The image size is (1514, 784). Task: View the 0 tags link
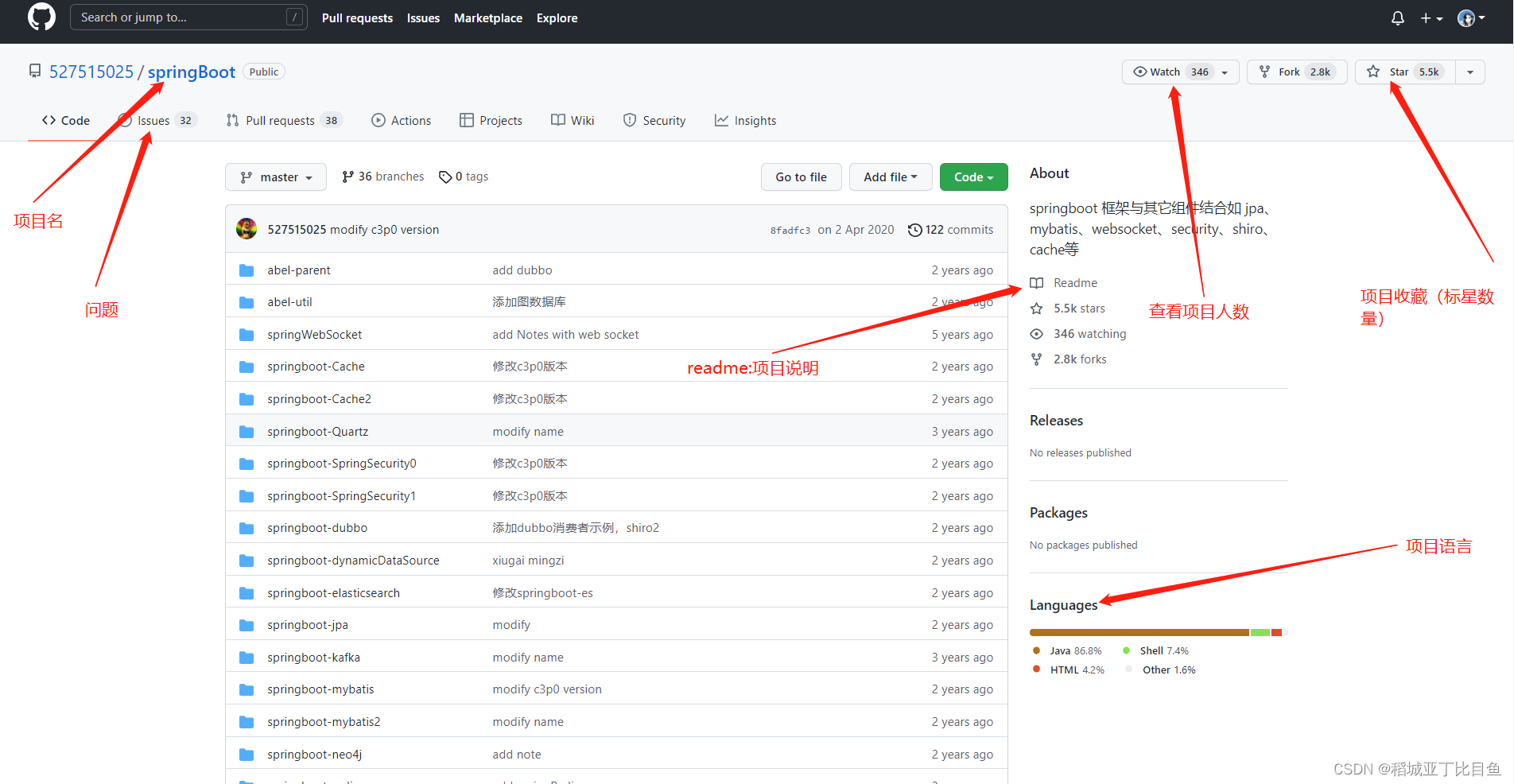click(464, 177)
